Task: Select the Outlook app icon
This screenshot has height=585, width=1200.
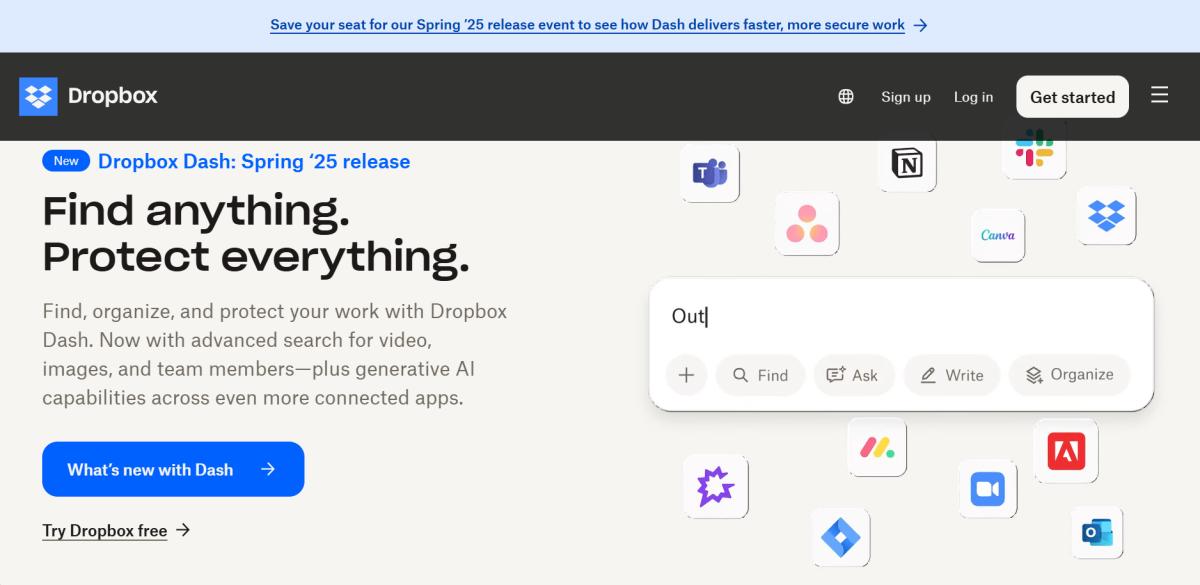Action: (x=1096, y=533)
